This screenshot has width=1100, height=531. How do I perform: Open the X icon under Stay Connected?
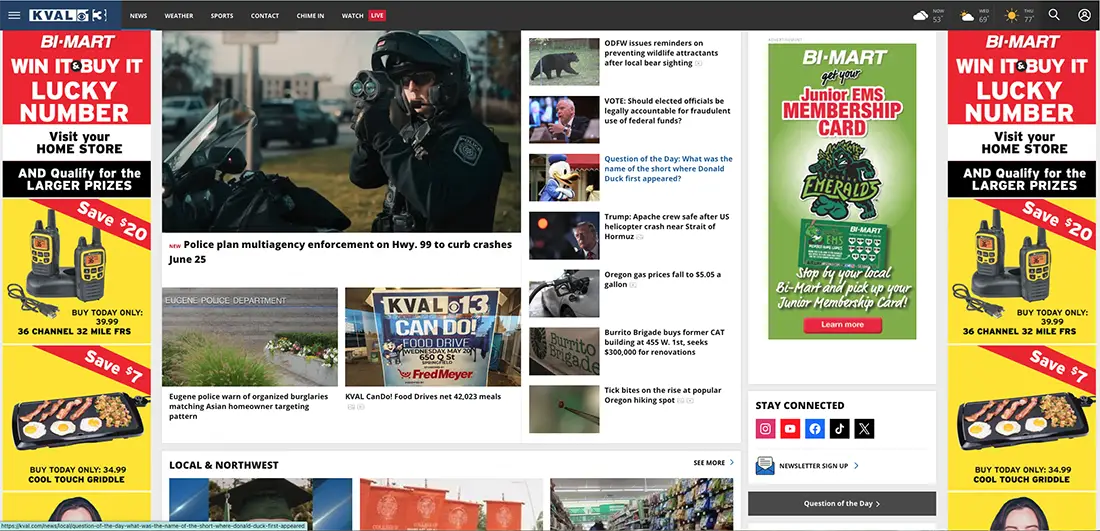pyautogui.click(x=864, y=429)
